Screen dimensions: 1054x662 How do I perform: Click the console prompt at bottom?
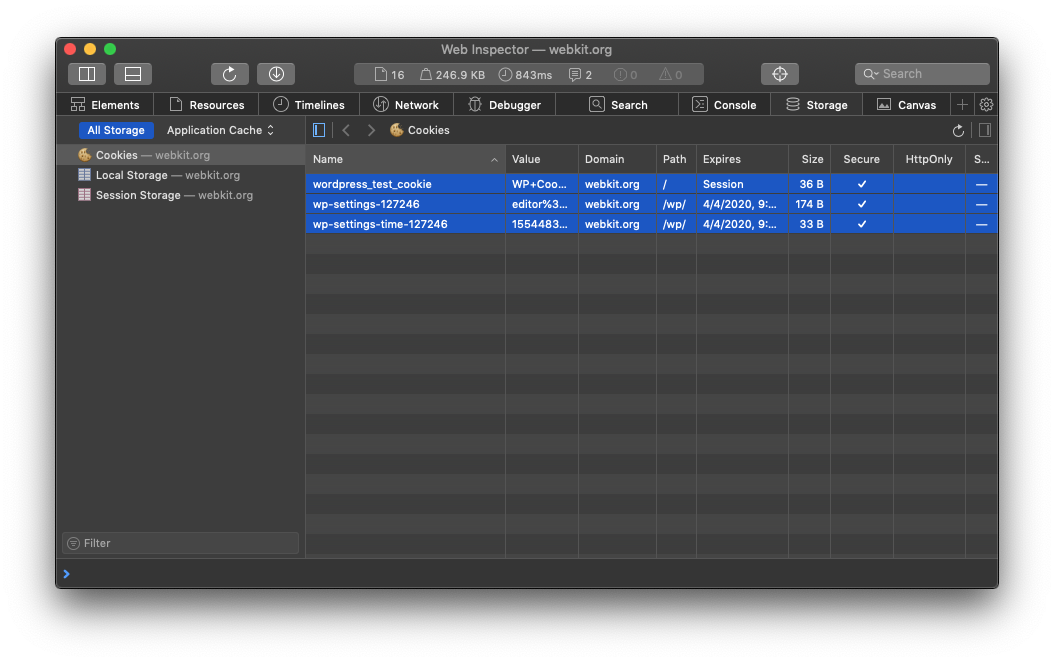[527, 574]
